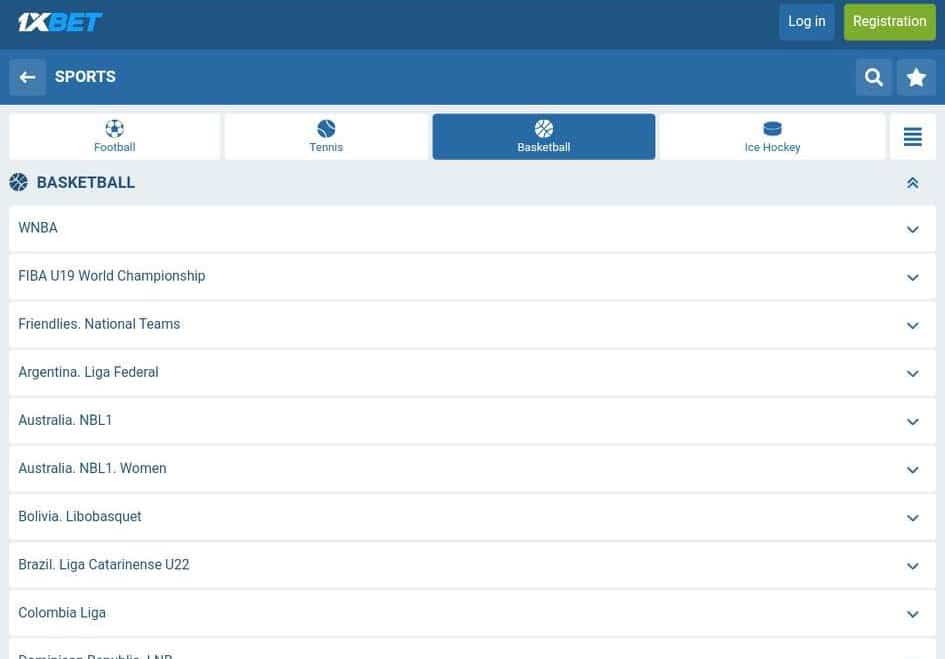Select the Tennis ball icon

326,129
